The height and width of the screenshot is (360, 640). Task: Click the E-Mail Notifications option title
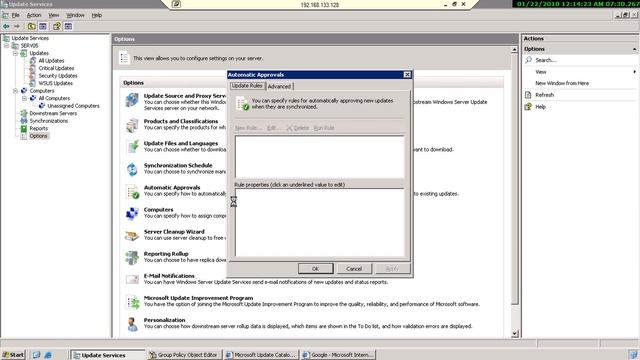click(x=169, y=276)
